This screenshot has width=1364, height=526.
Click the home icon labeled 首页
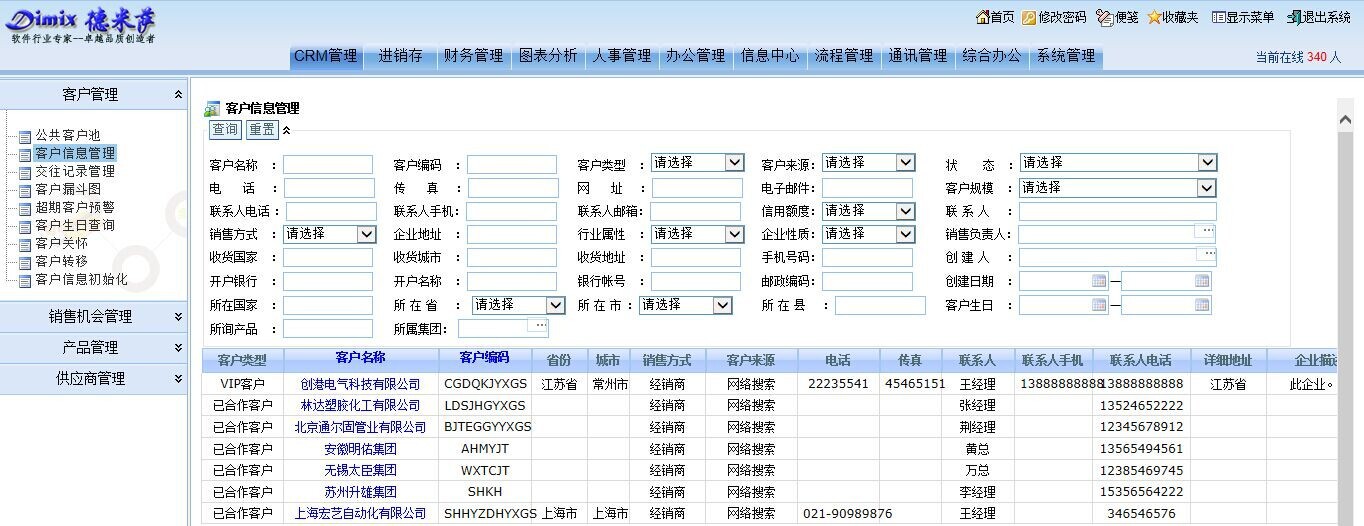pos(982,17)
